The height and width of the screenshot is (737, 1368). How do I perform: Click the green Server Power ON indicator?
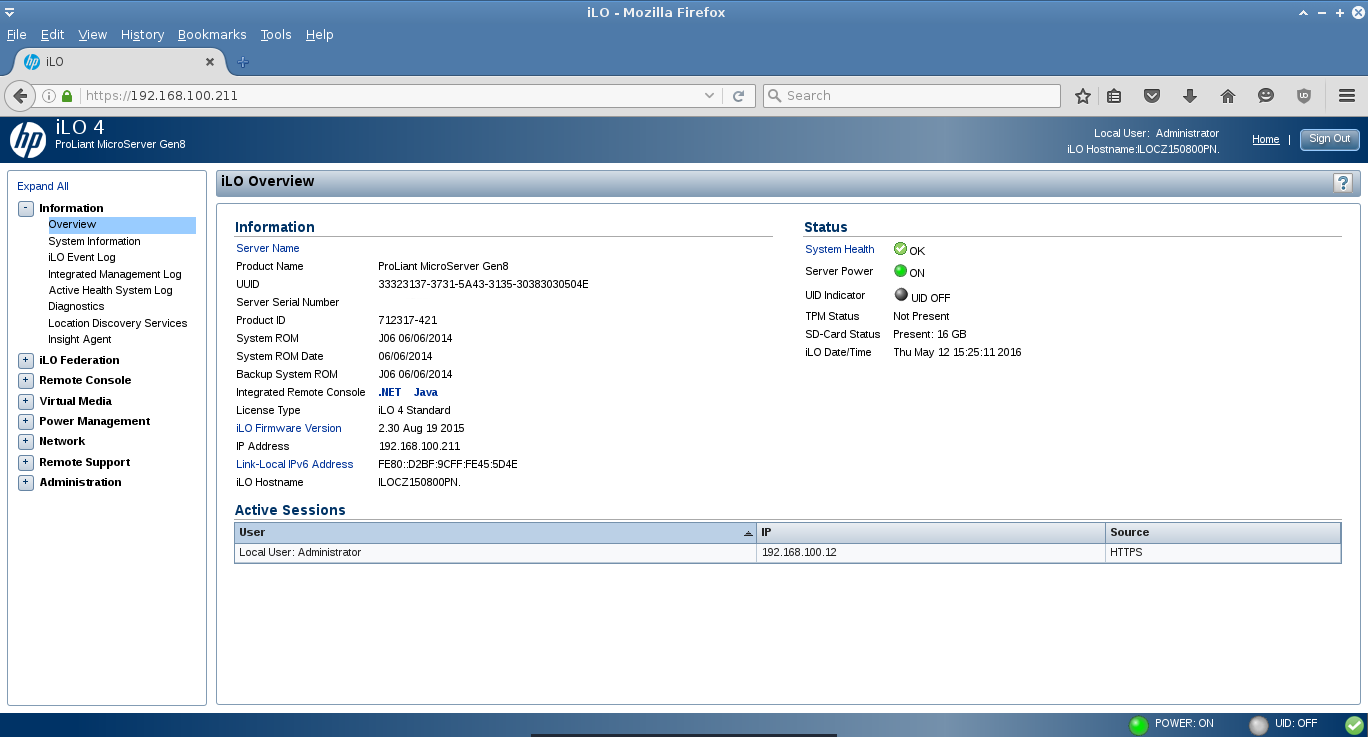[x=900, y=271]
